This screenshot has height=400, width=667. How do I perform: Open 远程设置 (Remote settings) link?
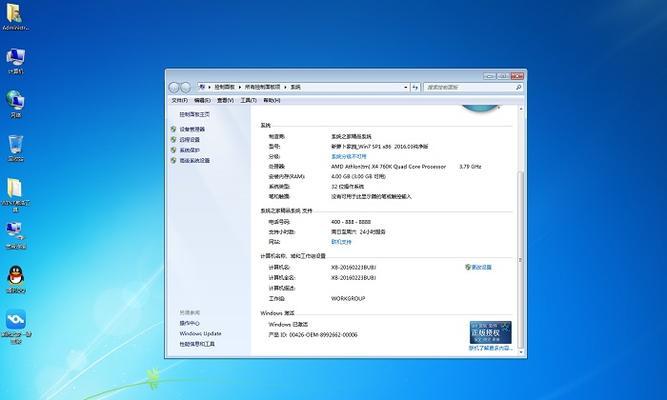click(189, 140)
